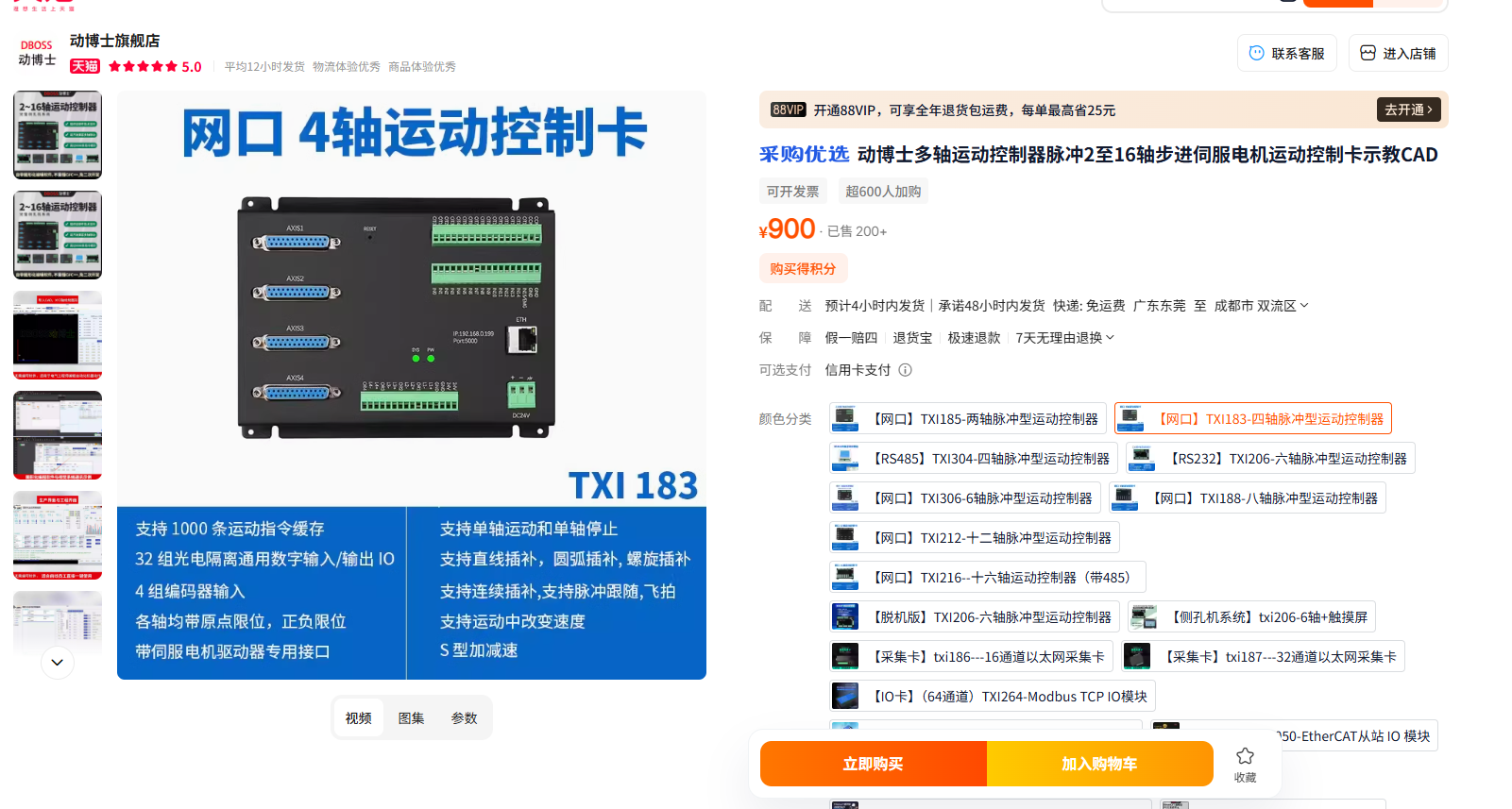Click the info icon beside 信用卡支付

[905, 370]
